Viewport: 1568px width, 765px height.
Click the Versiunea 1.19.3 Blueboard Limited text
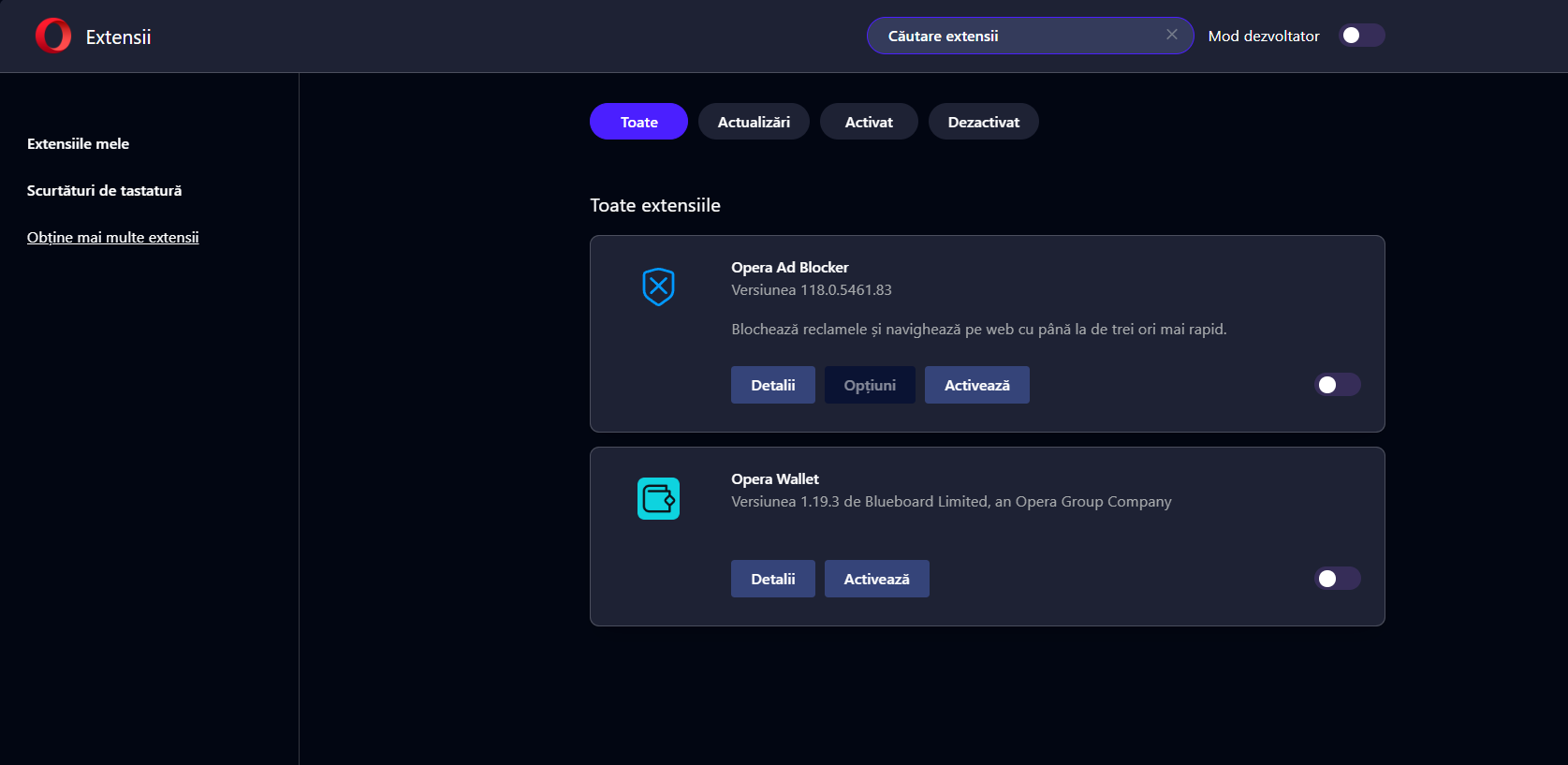[x=951, y=502]
